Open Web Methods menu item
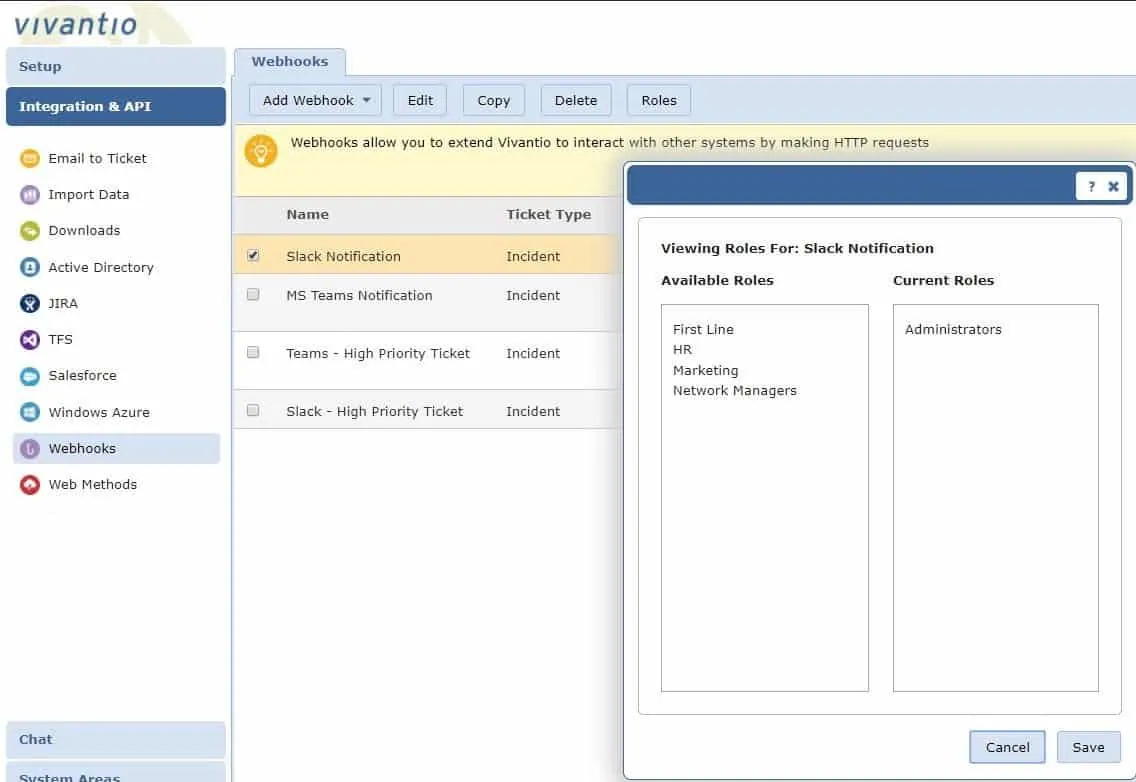Image resolution: width=1136 pixels, height=782 pixels. coord(92,484)
